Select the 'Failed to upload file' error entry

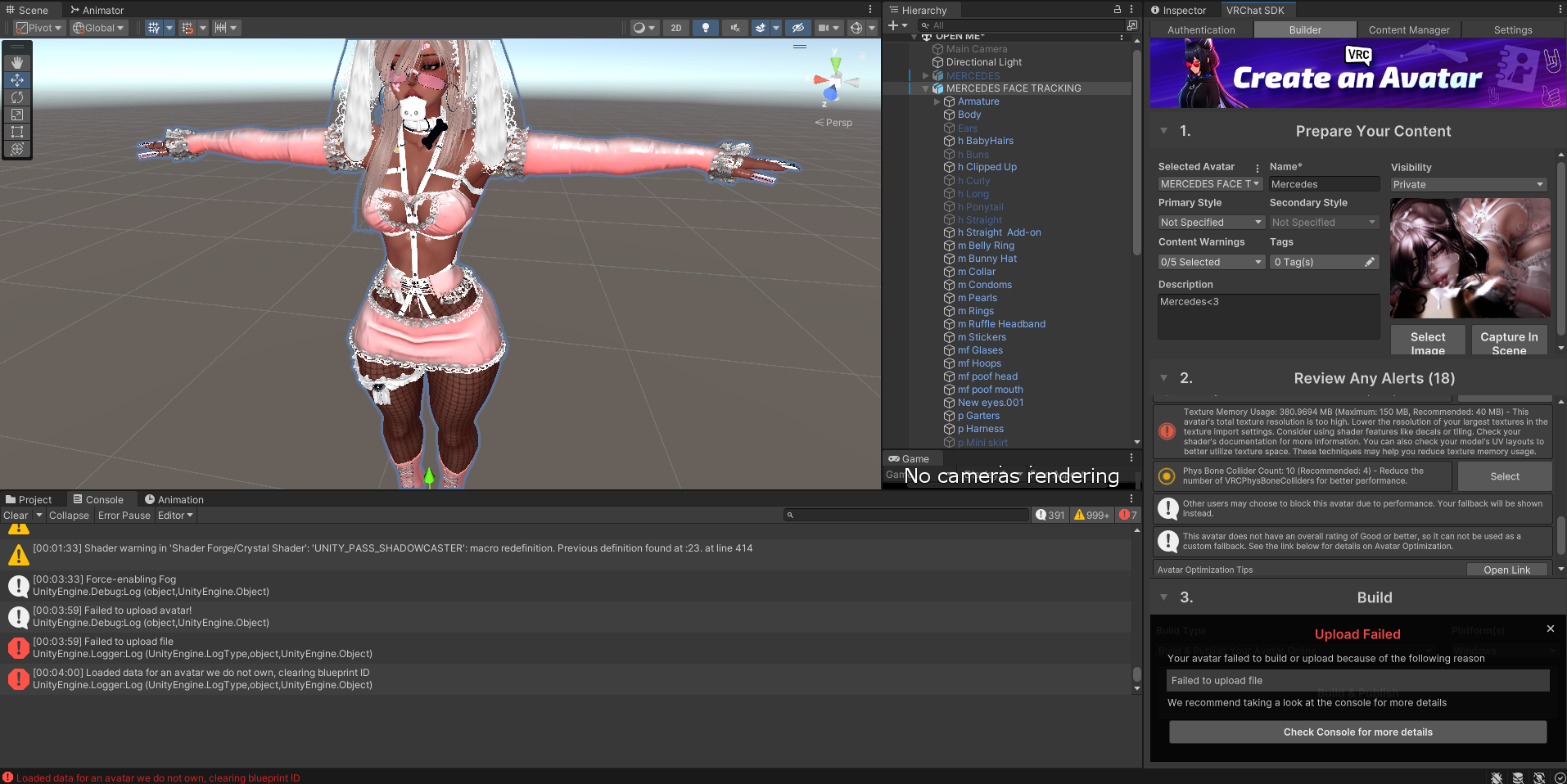567,647
